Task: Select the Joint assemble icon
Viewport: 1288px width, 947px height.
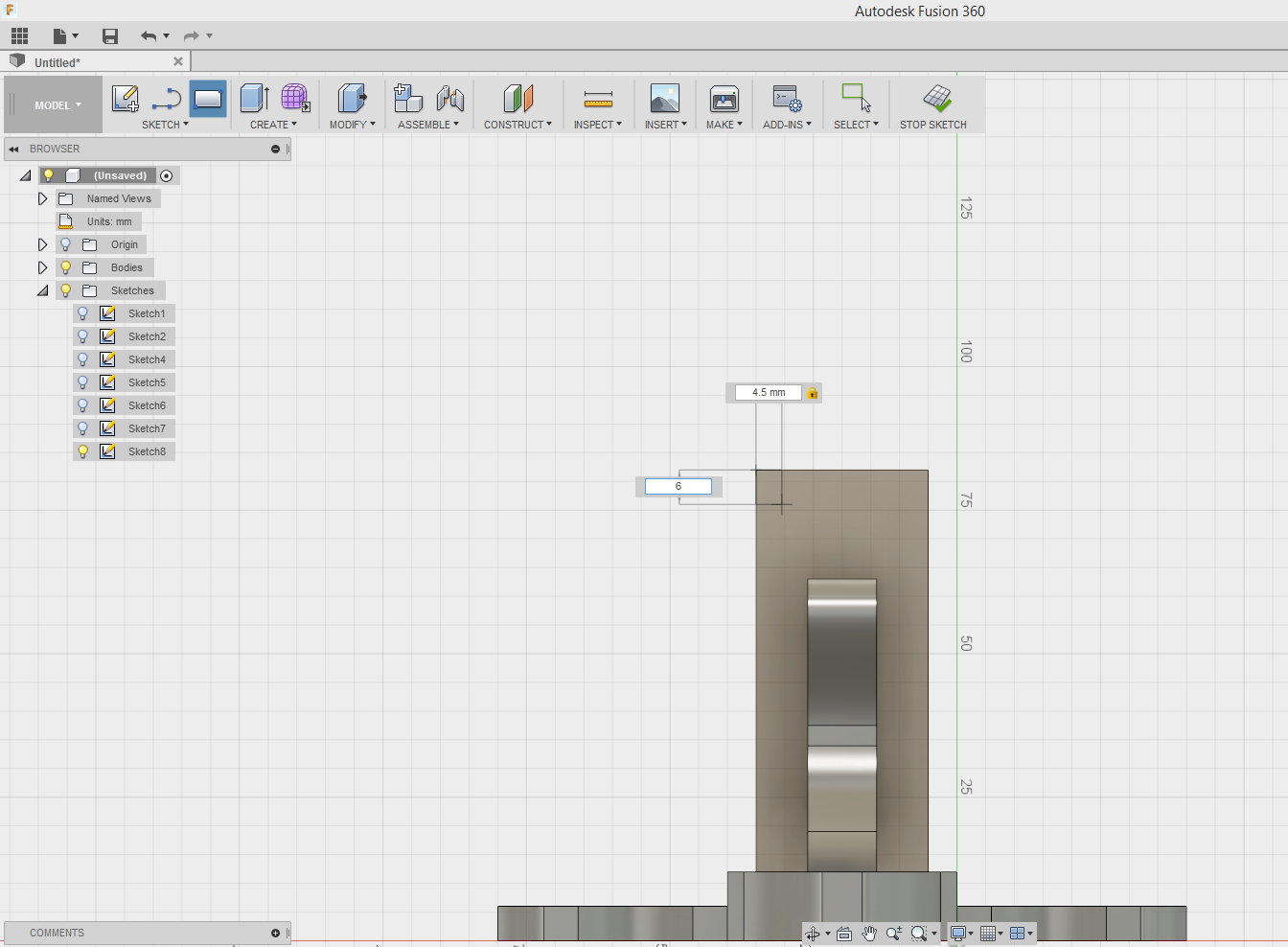Action: 449,99
